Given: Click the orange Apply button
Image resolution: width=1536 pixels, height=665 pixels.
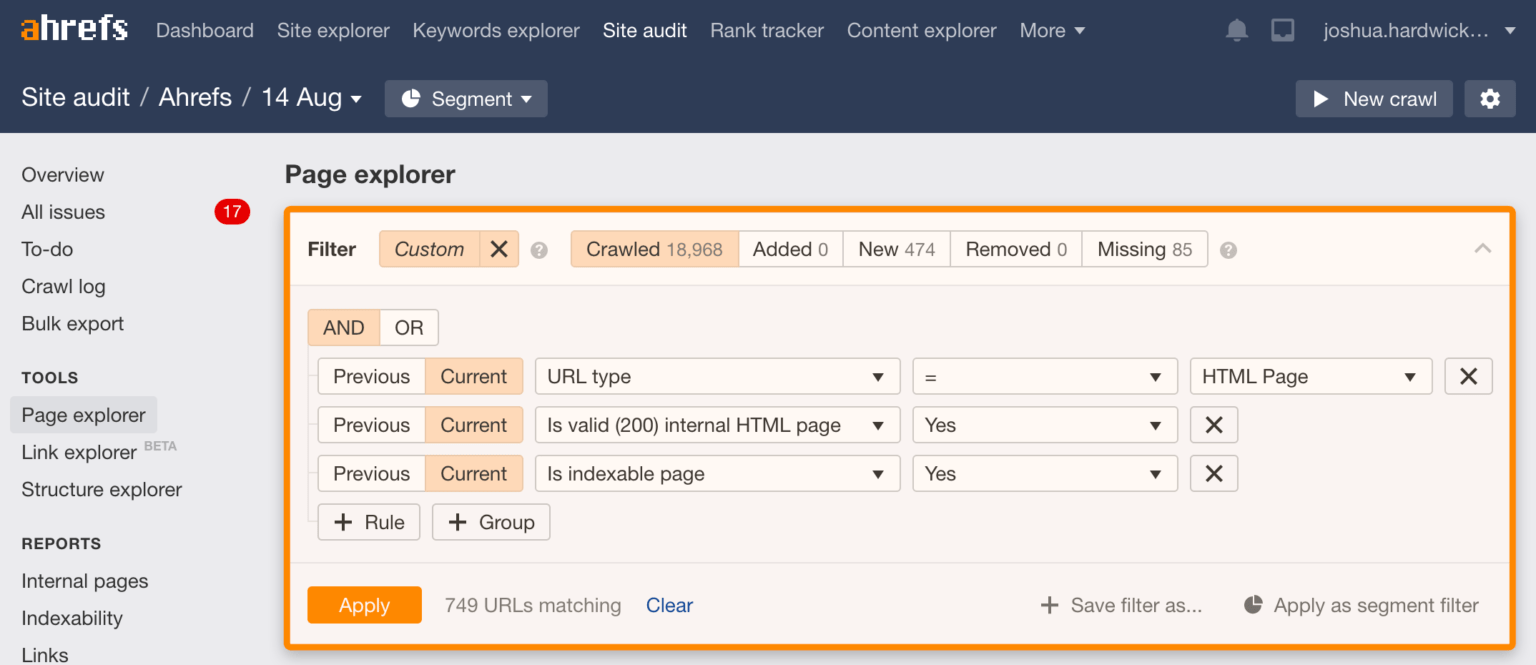Looking at the screenshot, I should tap(364, 605).
